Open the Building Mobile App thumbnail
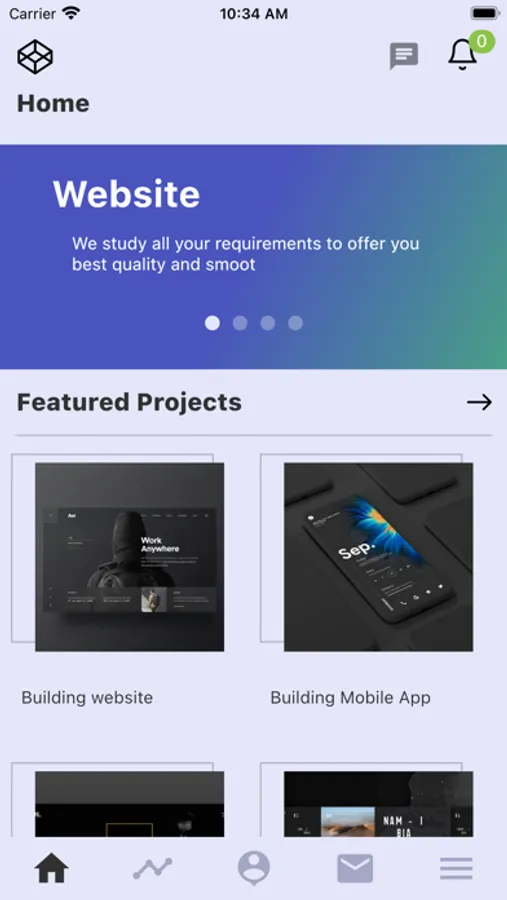 (378, 557)
